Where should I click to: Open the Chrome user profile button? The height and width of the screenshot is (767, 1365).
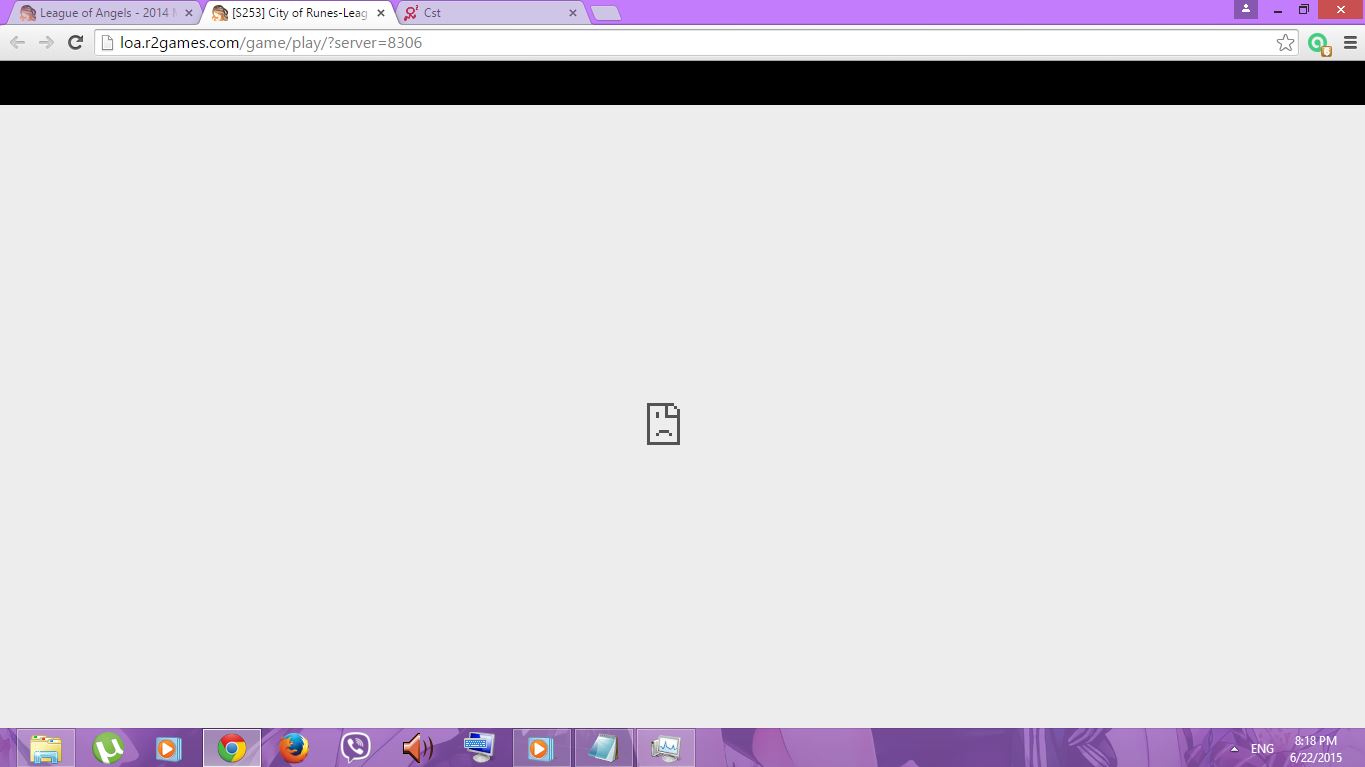(1245, 9)
